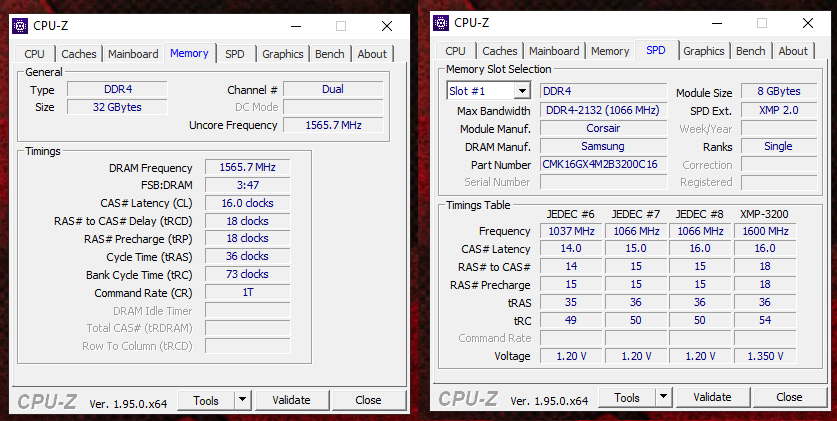Open Mainboard tab in right window
Viewport: 837px width, 421px height.
(x=554, y=51)
